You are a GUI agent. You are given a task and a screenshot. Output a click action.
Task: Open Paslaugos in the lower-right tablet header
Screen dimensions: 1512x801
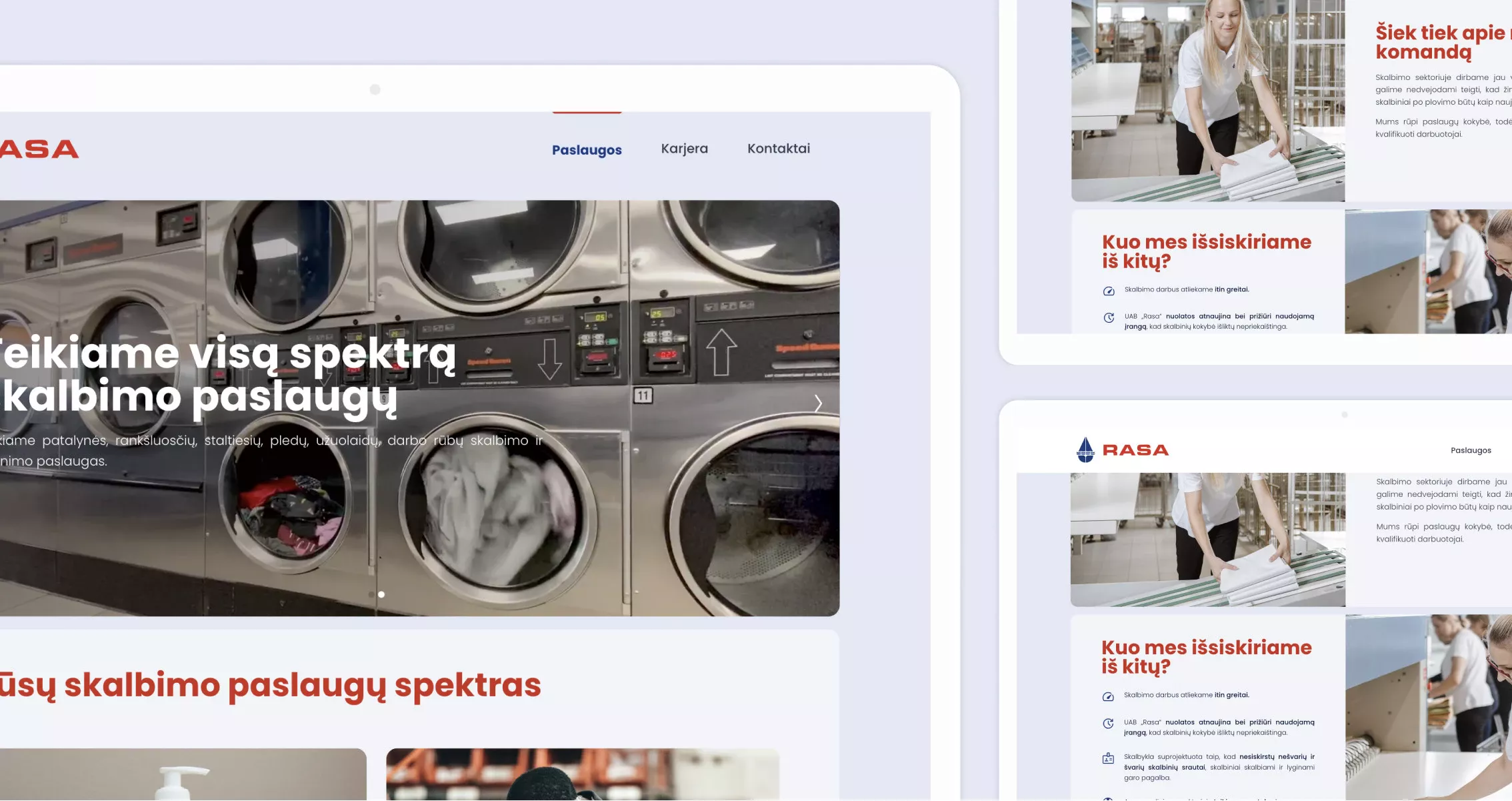click(1471, 450)
